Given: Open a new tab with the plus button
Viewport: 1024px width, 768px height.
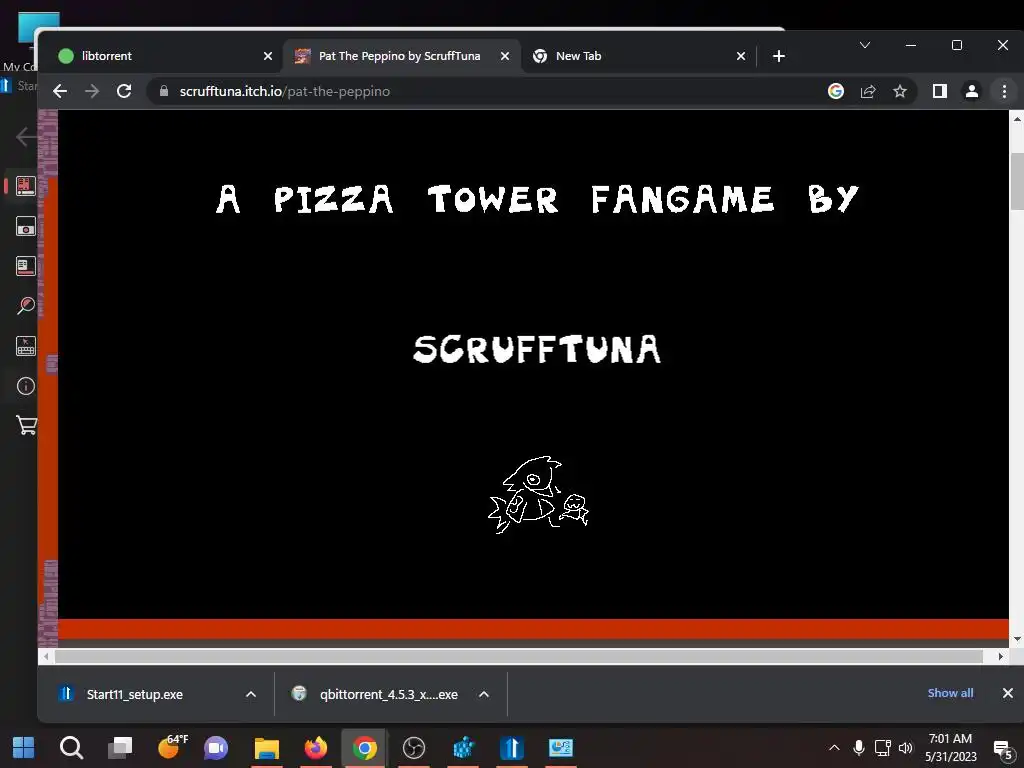Looking at the screenshot, I should tap(778, 56).
